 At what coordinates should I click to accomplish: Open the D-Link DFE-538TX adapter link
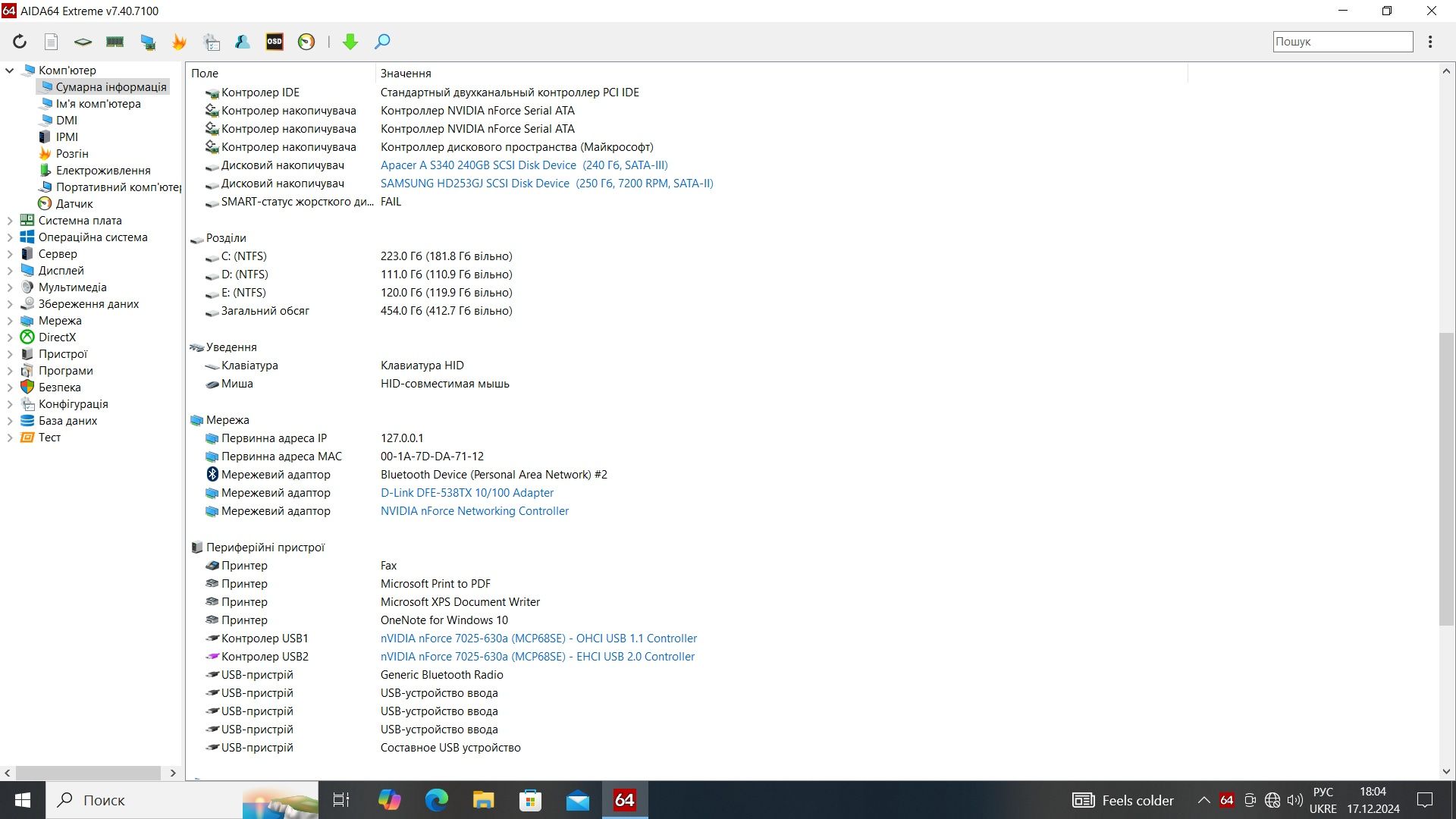[x=467, y=493]
